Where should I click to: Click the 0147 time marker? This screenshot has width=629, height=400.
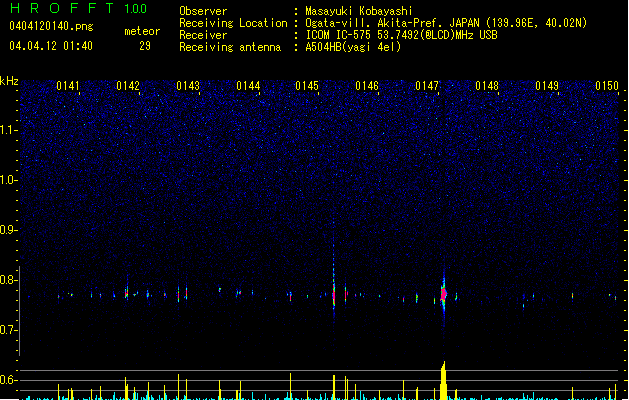tap(427, 86)
